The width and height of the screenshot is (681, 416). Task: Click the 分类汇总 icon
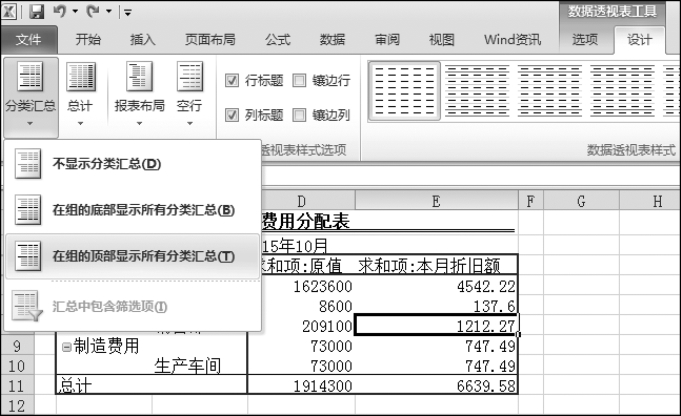pyautogui.click(x=30, y=76)
